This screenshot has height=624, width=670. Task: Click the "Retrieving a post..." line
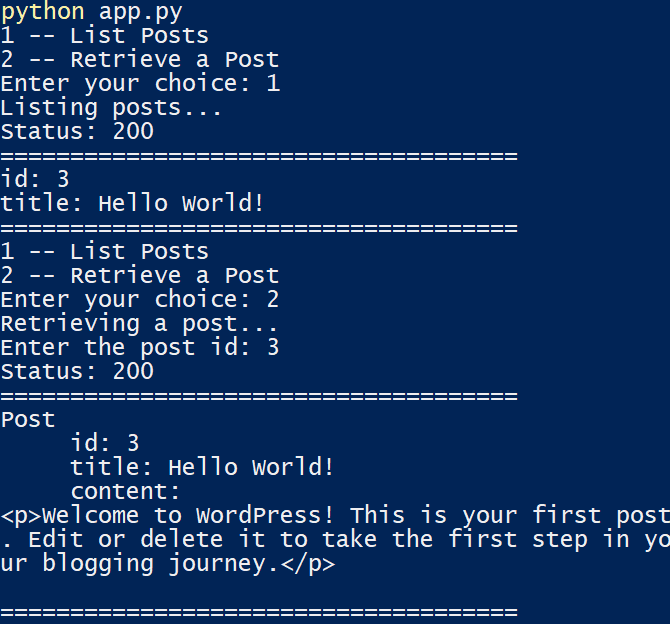pos(139,323)
